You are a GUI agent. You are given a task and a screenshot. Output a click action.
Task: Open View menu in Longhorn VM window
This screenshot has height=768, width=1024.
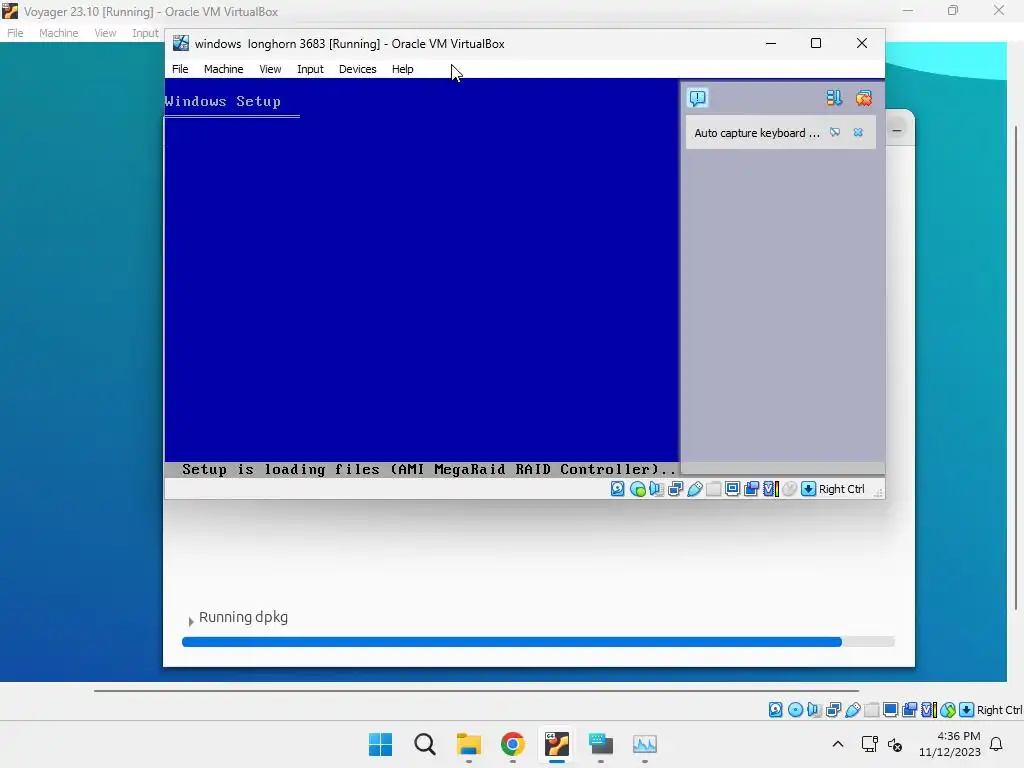(x=270, y=69)
